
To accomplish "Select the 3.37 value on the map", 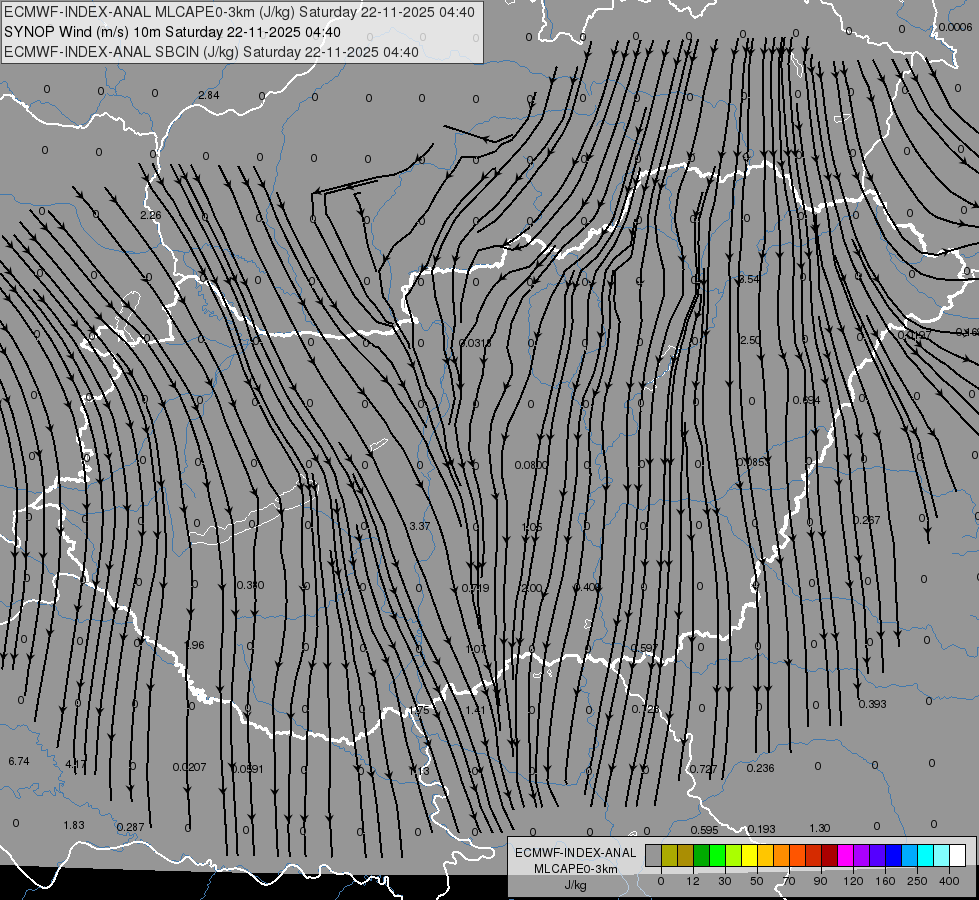I will (x=420, y=526).
